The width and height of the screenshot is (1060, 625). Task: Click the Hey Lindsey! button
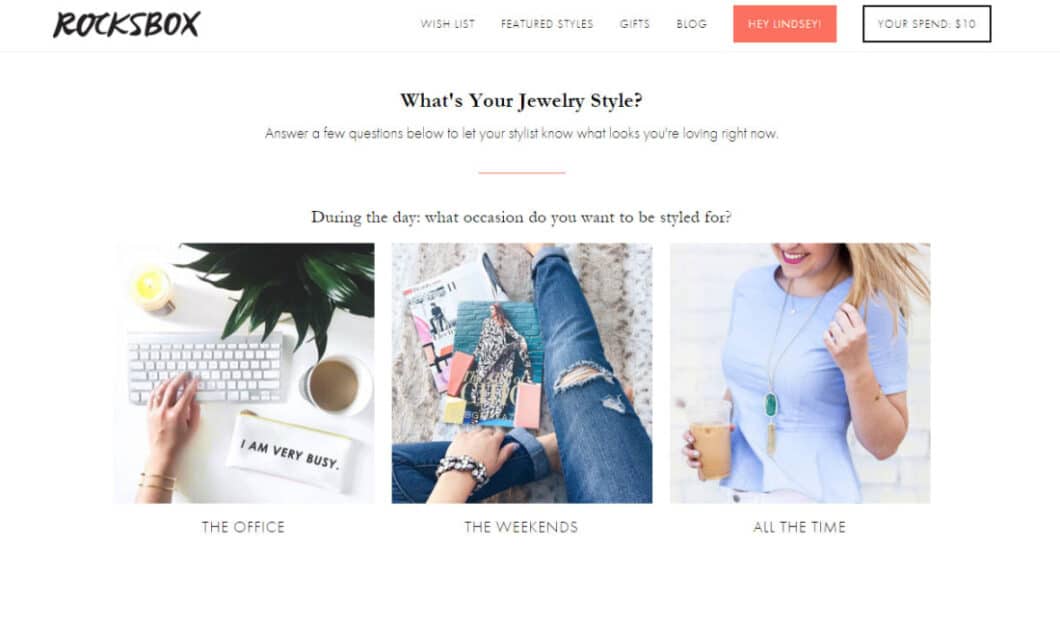click(785, 24)
